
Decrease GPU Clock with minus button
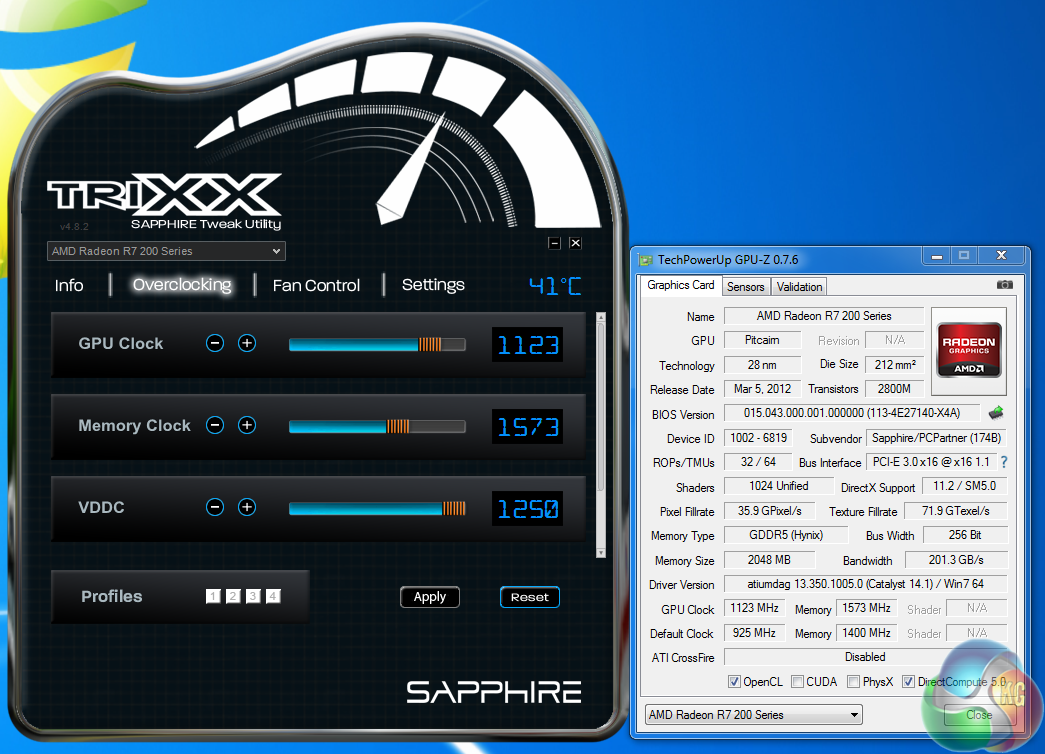pos(215,343)
